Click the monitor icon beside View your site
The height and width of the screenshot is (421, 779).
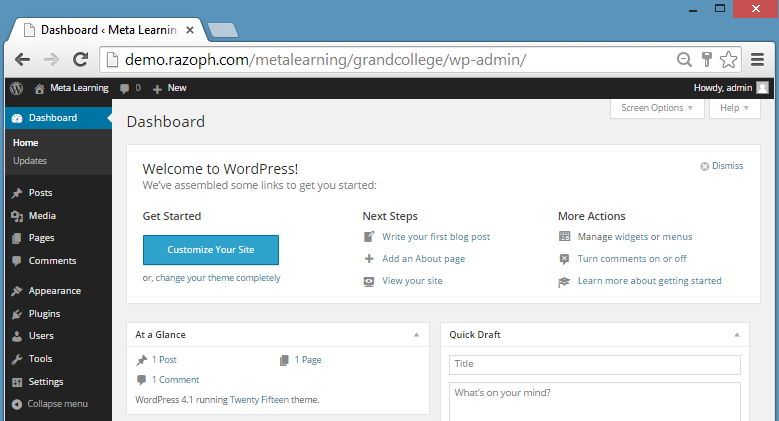point(369,281)
